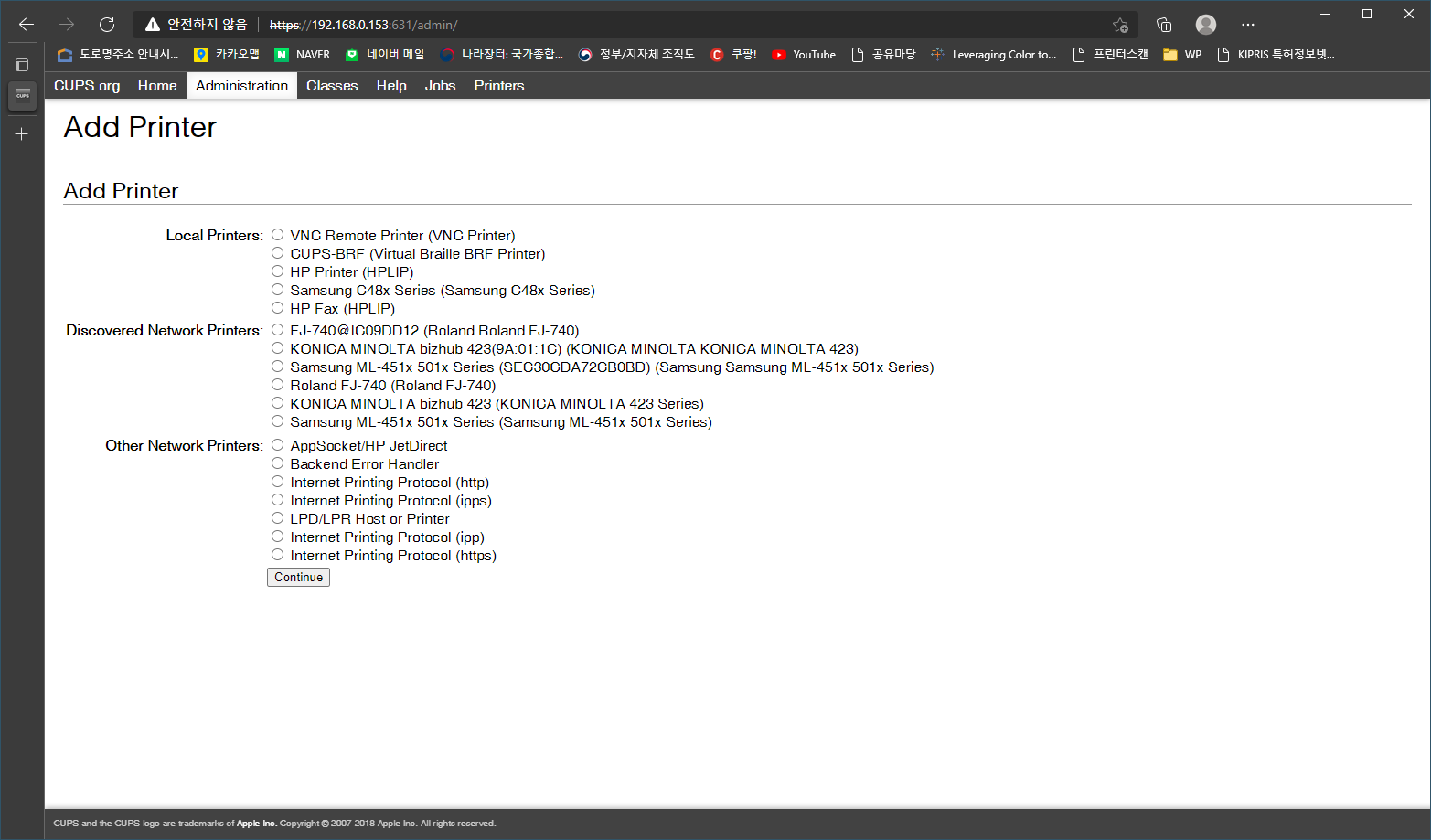Image resolution: width=1431 pixels, height=840 pixels.
Task: Select Samsung C48x Series local printer
Action: 277,290
